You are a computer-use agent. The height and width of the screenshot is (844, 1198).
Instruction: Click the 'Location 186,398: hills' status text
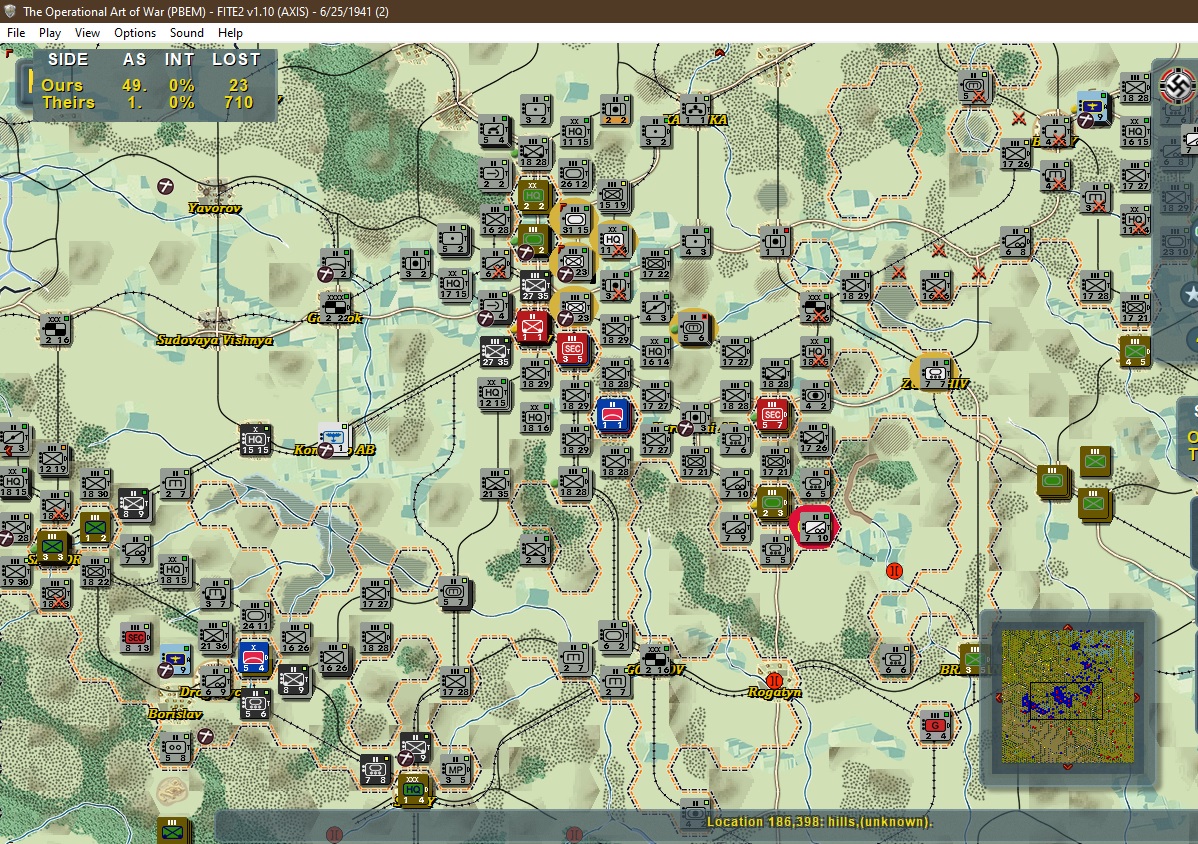[x=818, y=822]
